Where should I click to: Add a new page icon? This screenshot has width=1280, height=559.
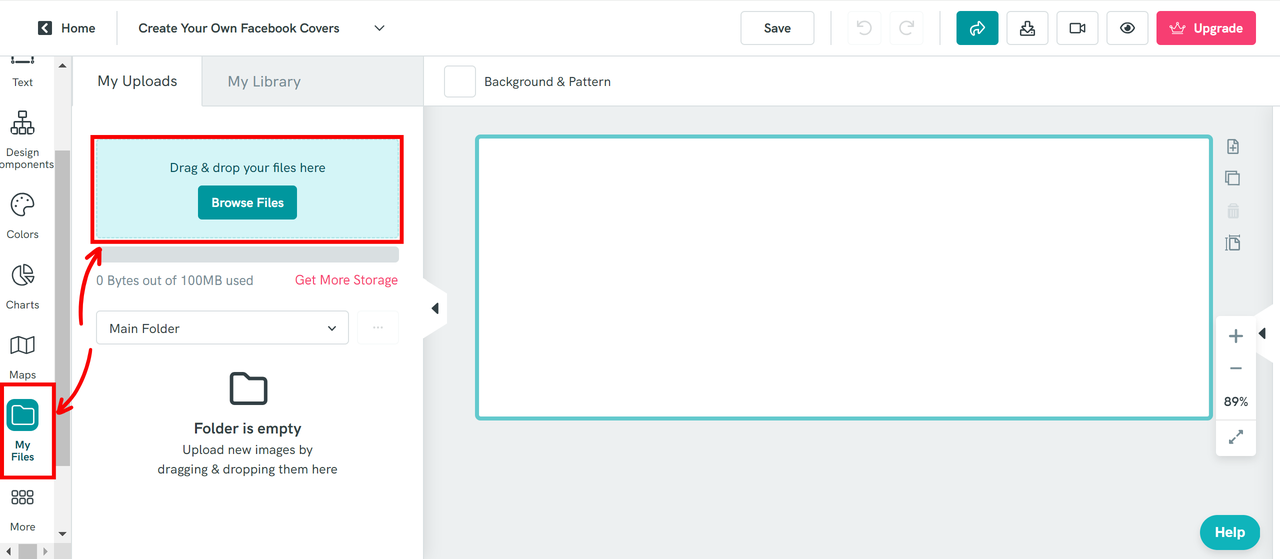click(1233, 147)
